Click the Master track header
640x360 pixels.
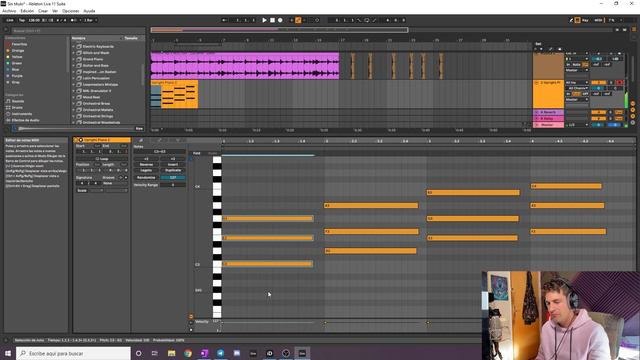[548, 125]
